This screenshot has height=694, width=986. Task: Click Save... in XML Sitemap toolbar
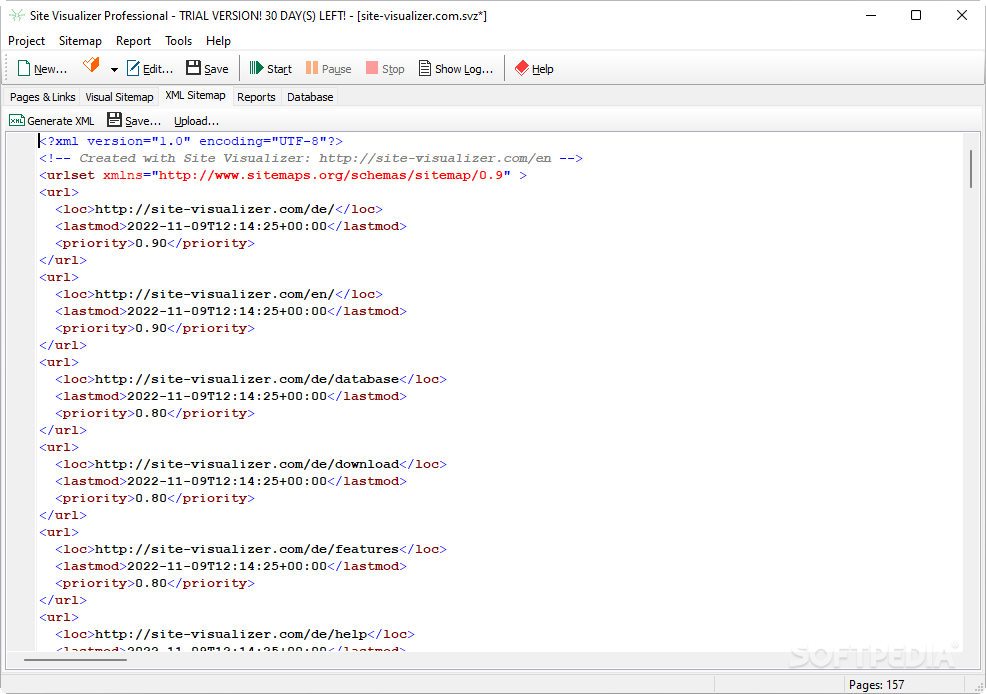point(134,121)
